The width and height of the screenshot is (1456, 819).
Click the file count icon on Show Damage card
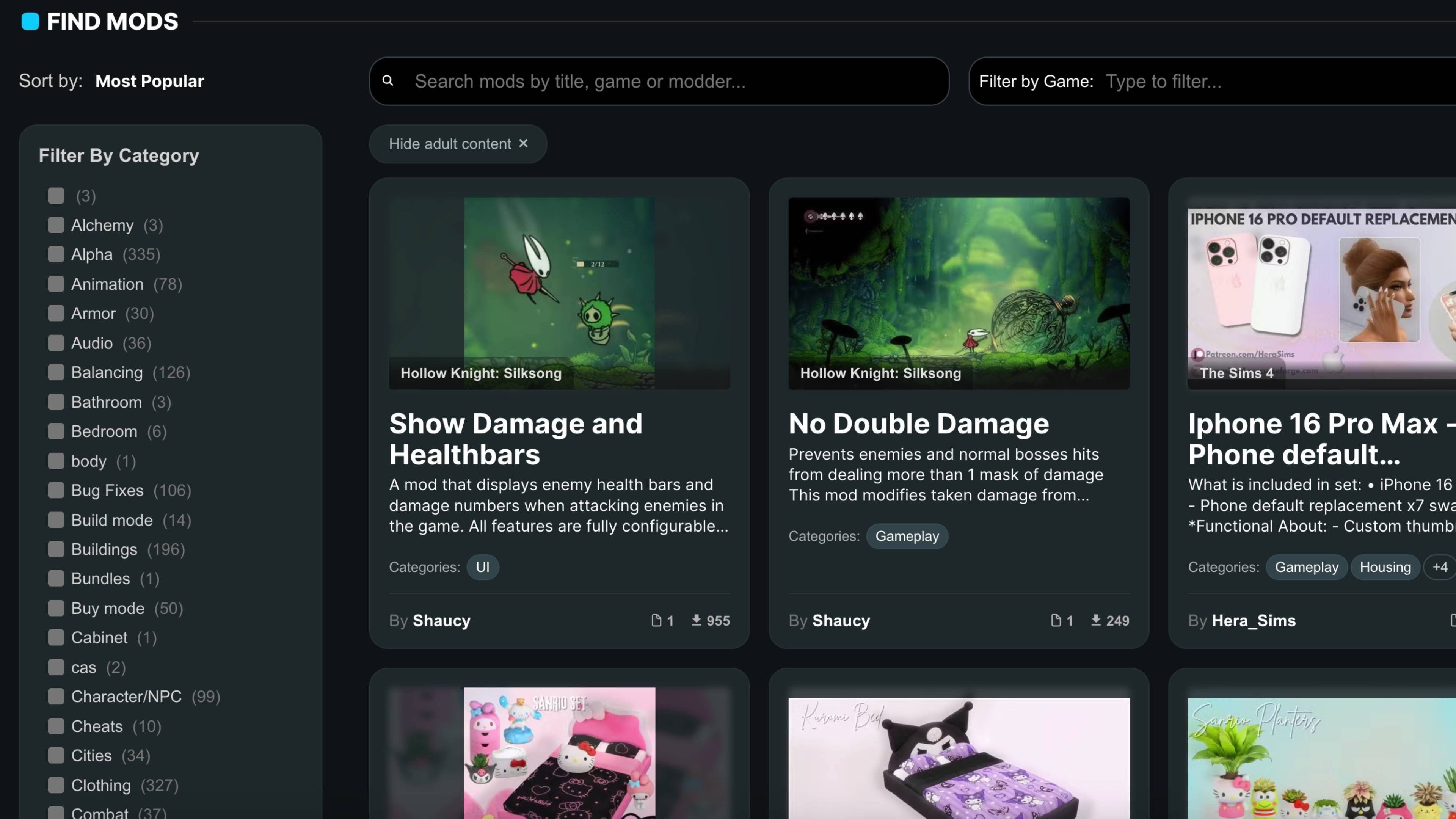click(x=656, y=620)
